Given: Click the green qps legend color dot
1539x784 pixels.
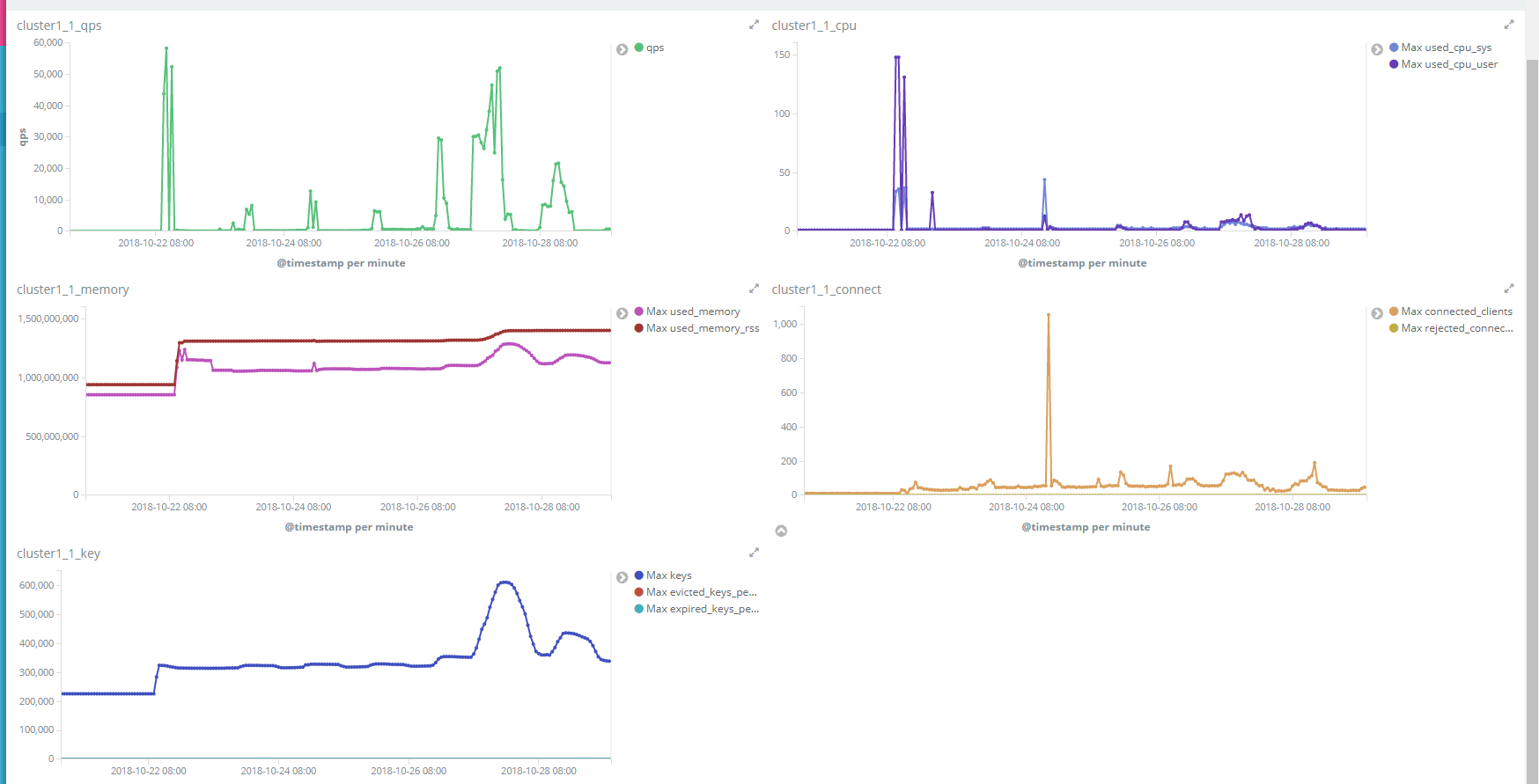Looking at the screenshot, I should [x=639, y=48].
